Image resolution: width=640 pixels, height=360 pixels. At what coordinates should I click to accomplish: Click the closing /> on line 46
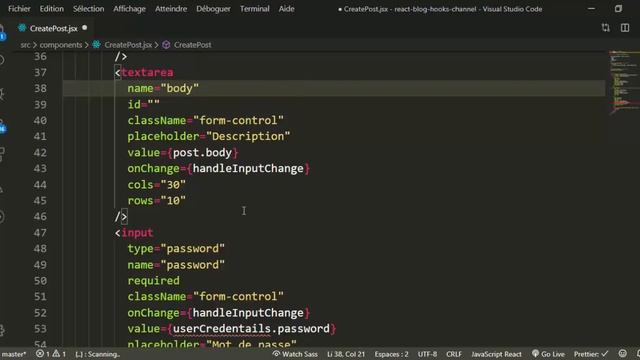click(x=121, y=216)
